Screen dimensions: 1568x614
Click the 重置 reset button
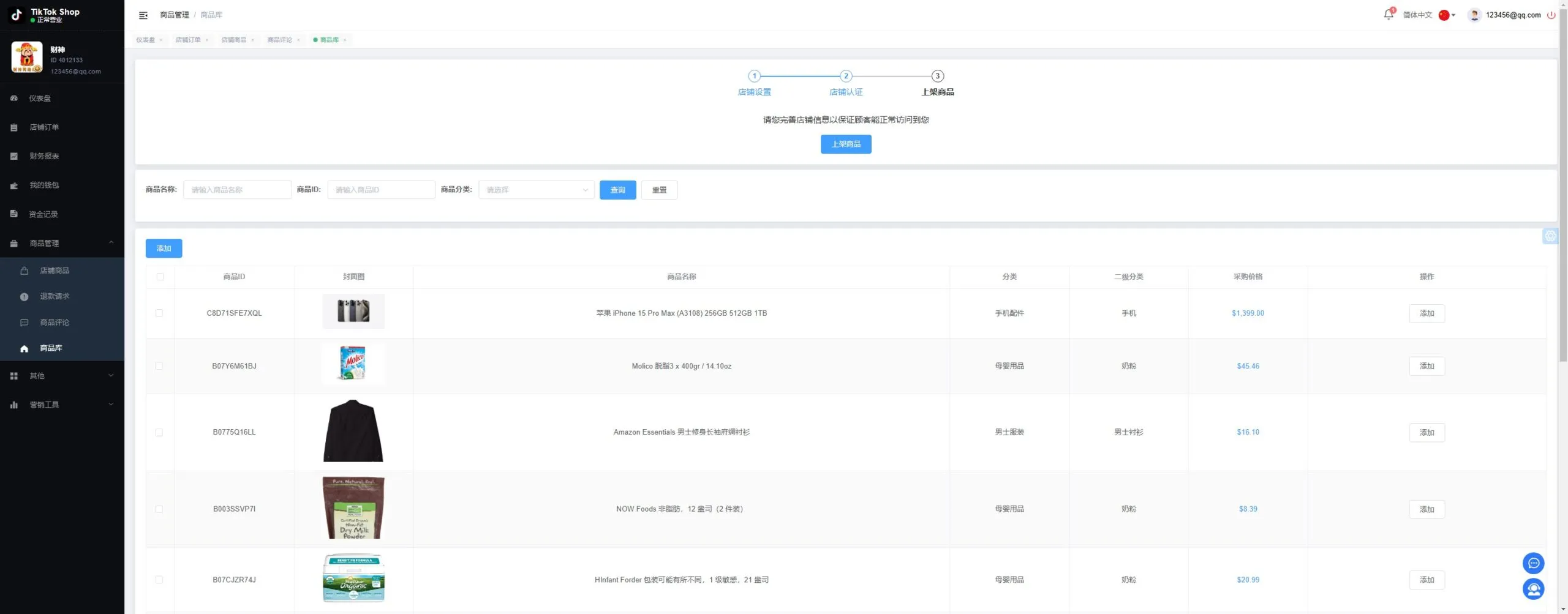[659, 190]
